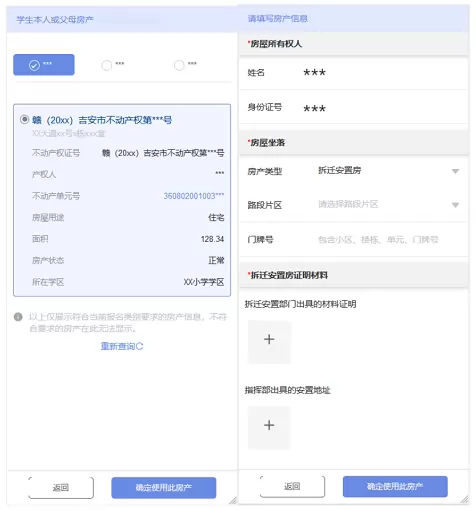Click plus icon under 指挥部出具的安置地址
This screenshot has height=511, width=476.
[x=269, y=425]
